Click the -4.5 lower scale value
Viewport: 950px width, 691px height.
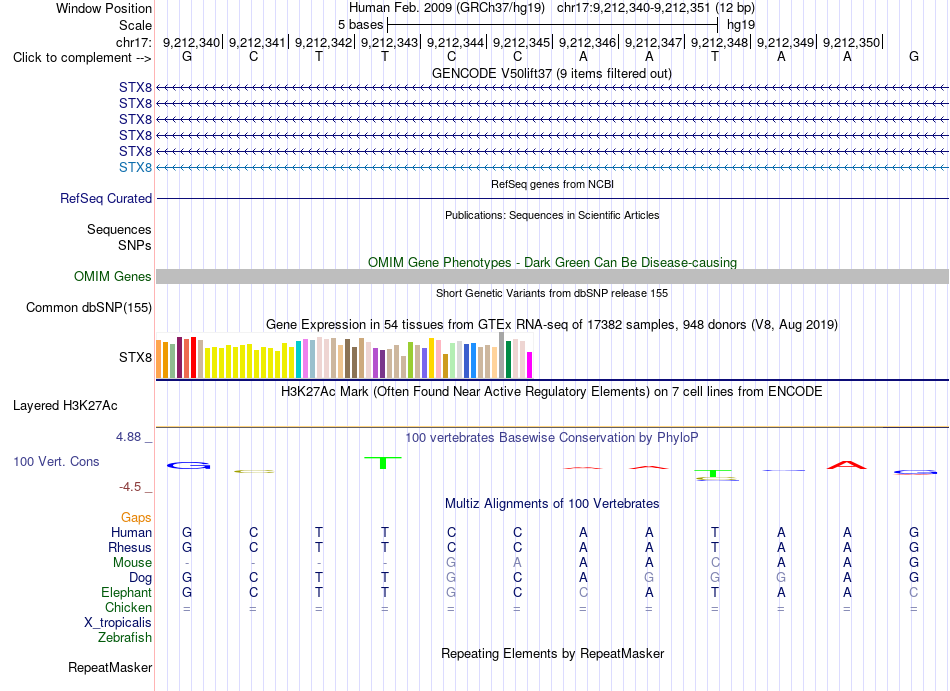(130, 487)
